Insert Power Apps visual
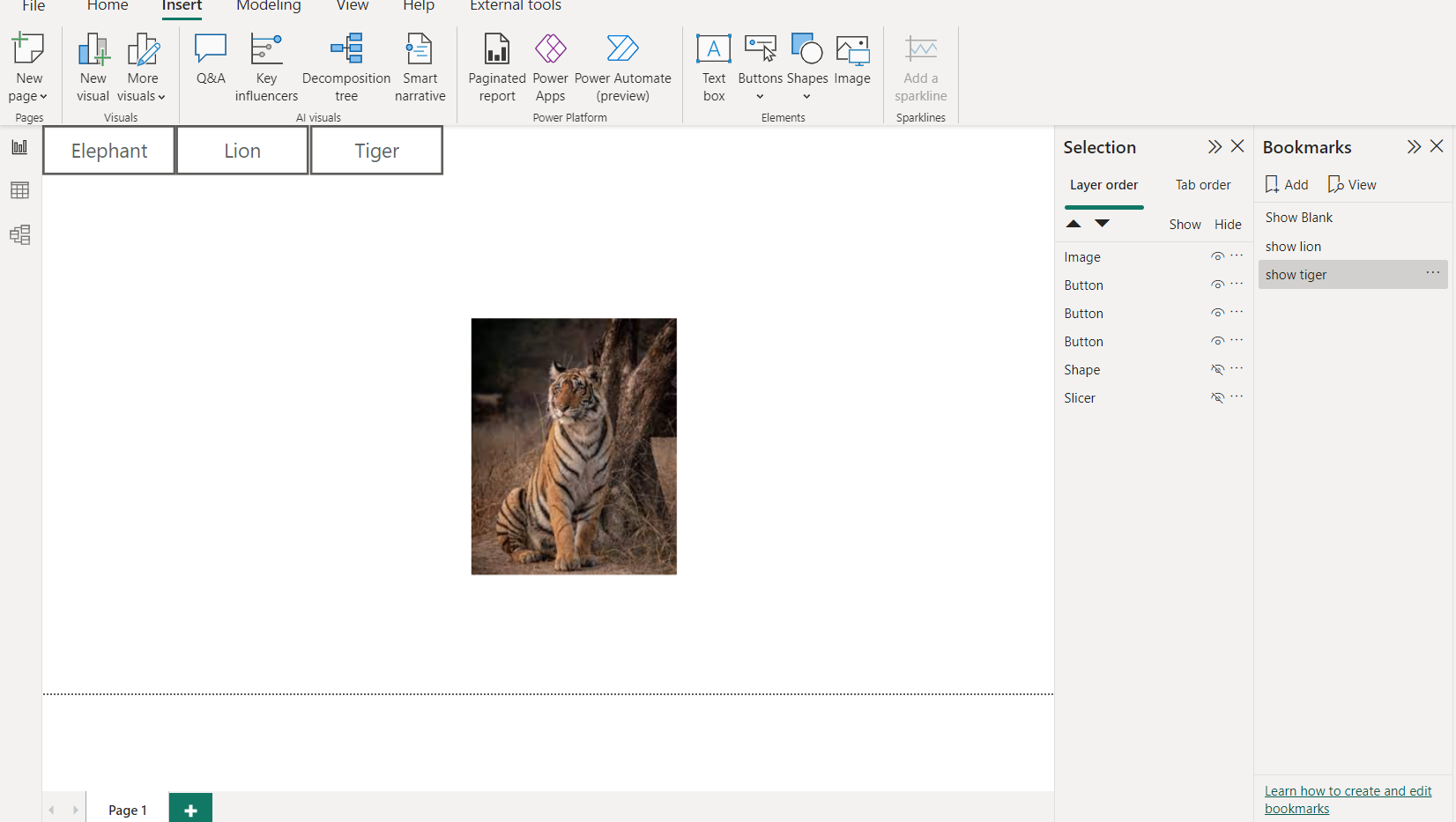Viewport: 1456px width, 822px height. pos(551,67)
